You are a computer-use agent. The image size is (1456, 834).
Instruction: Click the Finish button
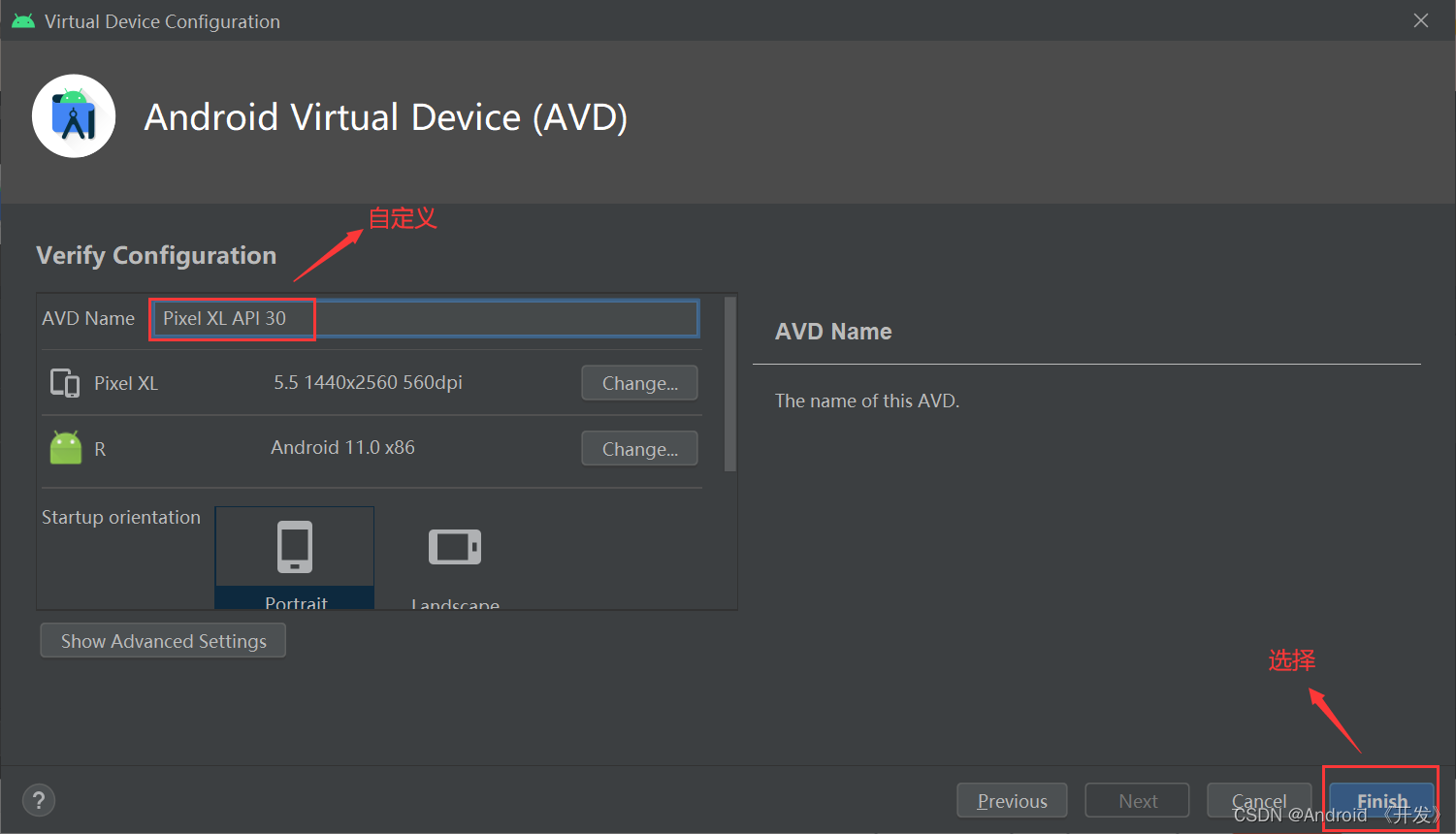click(1380, 800)
